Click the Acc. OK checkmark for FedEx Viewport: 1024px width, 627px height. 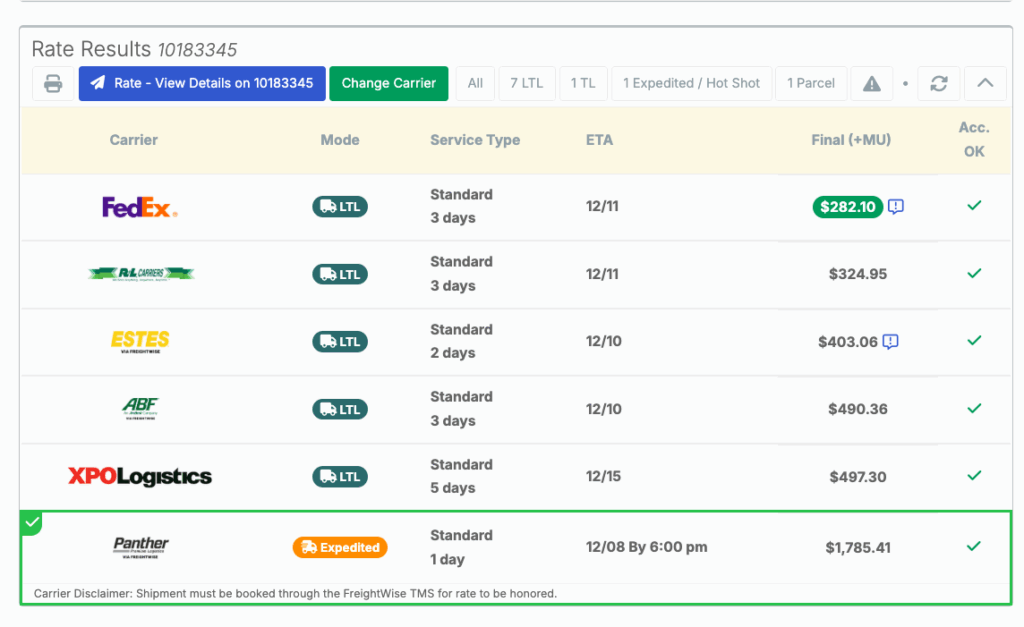[974, 206]
